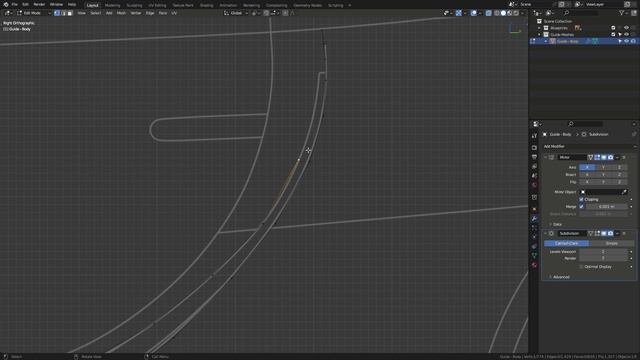Open the Edit Mode dropdown
Viewport: 640px width, 360px height.
(33, 13)
